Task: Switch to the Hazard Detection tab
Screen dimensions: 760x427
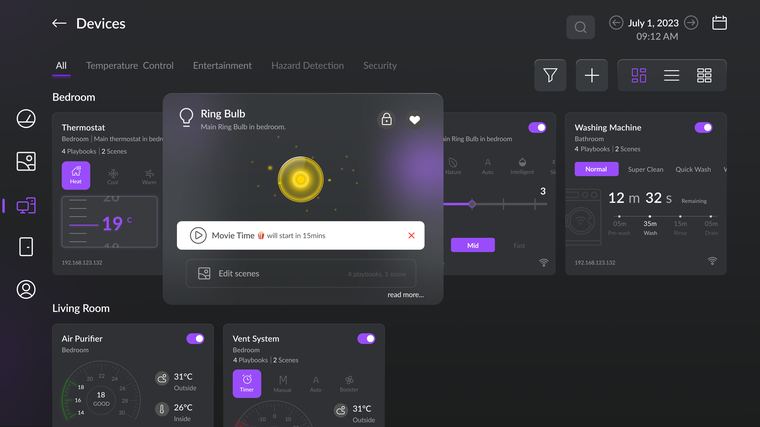Action: click(307, 65)
